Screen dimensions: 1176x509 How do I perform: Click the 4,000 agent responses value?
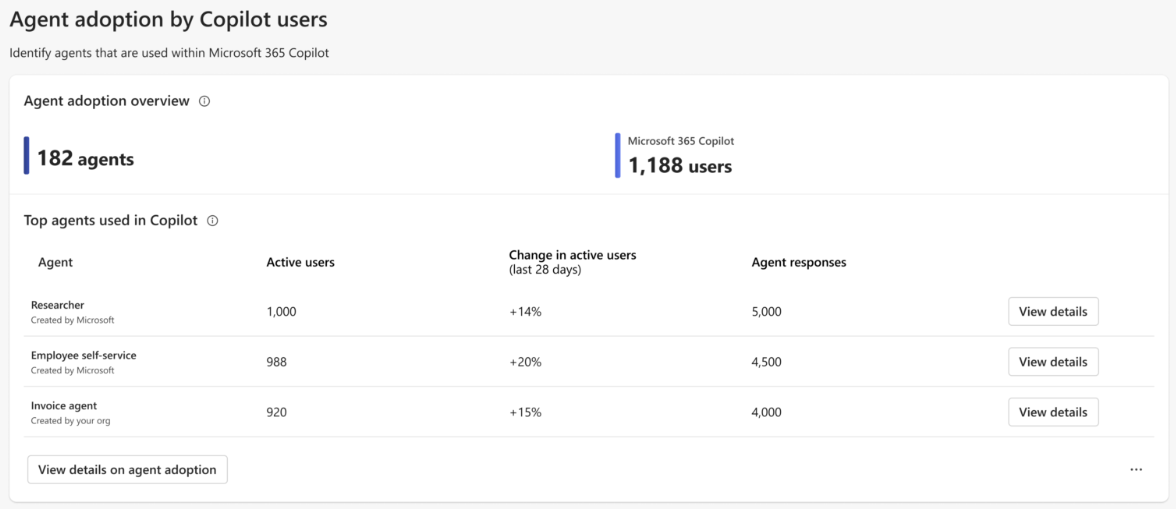766,412
